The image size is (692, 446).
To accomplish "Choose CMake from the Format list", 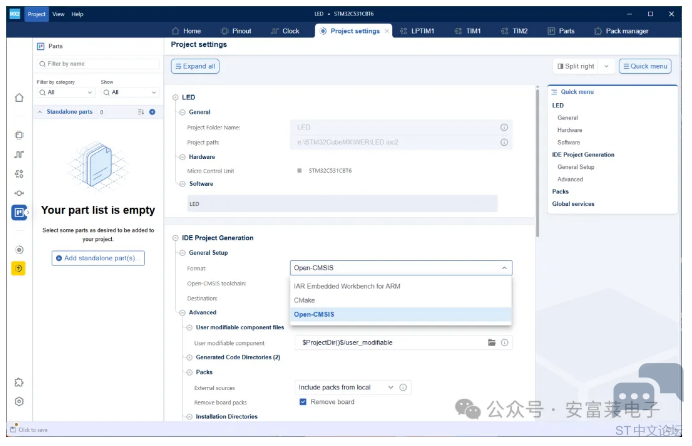I will [x=304, y=299].
